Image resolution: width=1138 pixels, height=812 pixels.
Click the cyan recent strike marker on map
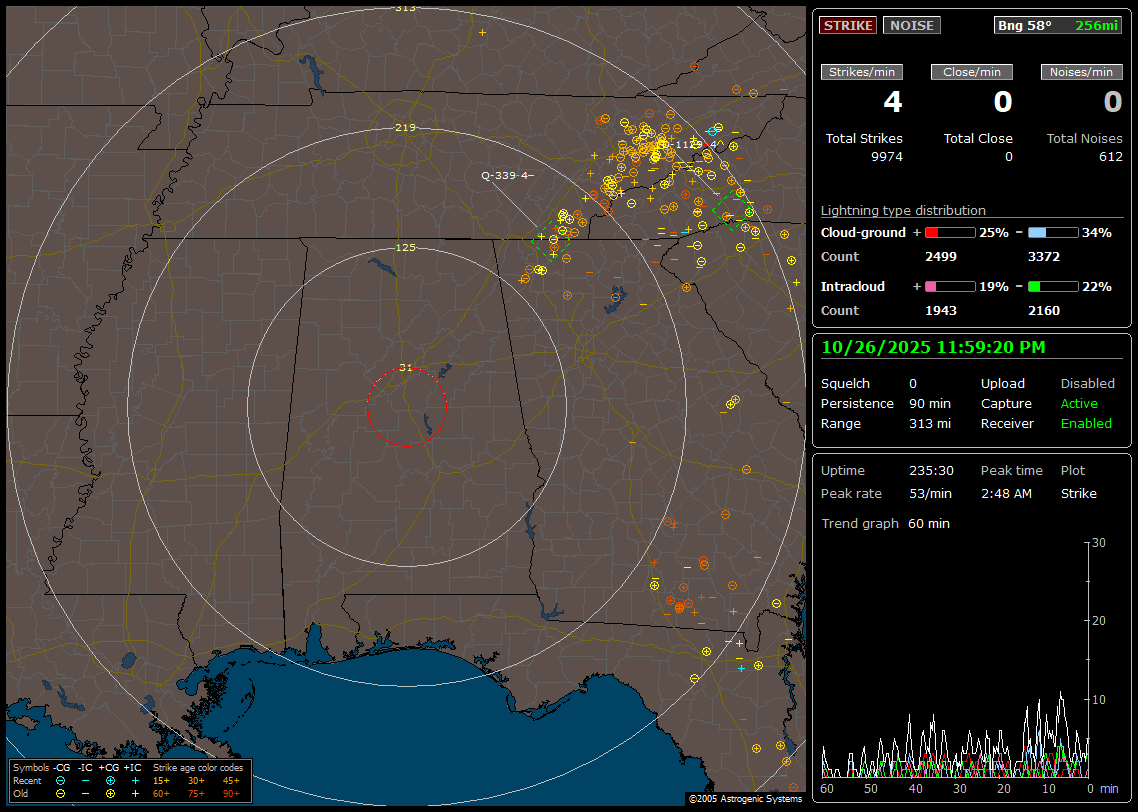coord(712,131)
